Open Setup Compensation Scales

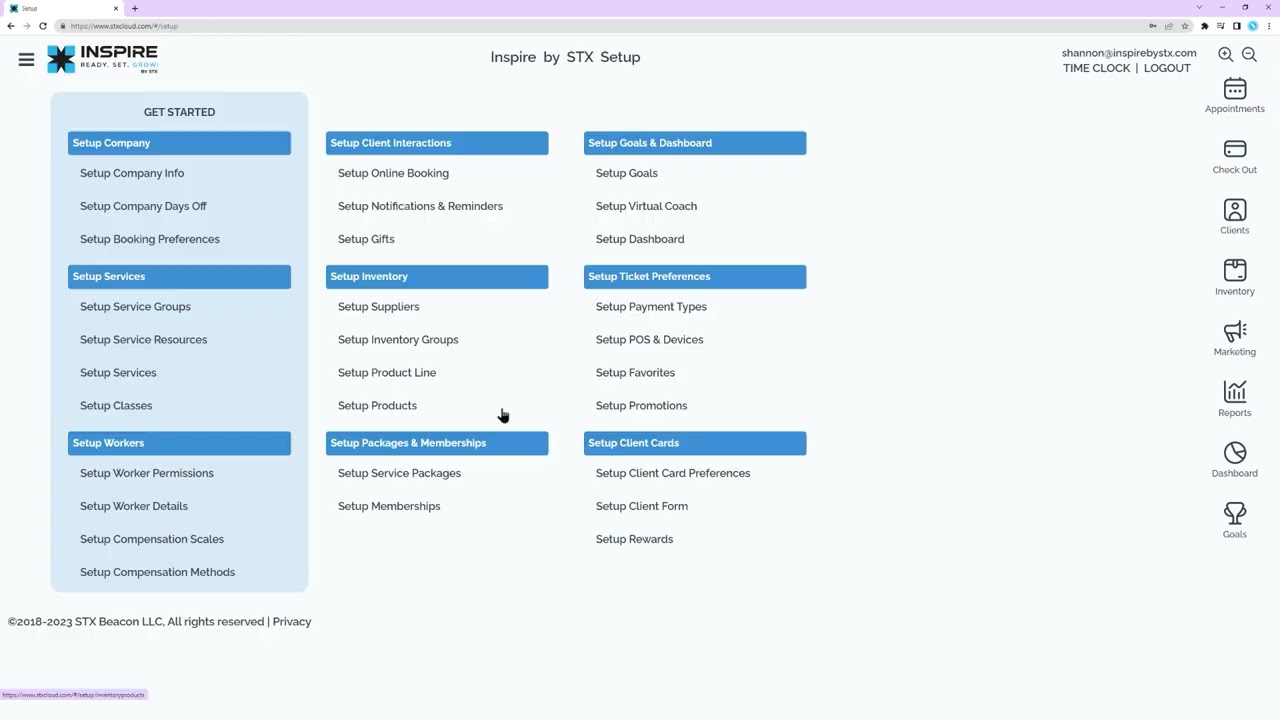(152, 539)
